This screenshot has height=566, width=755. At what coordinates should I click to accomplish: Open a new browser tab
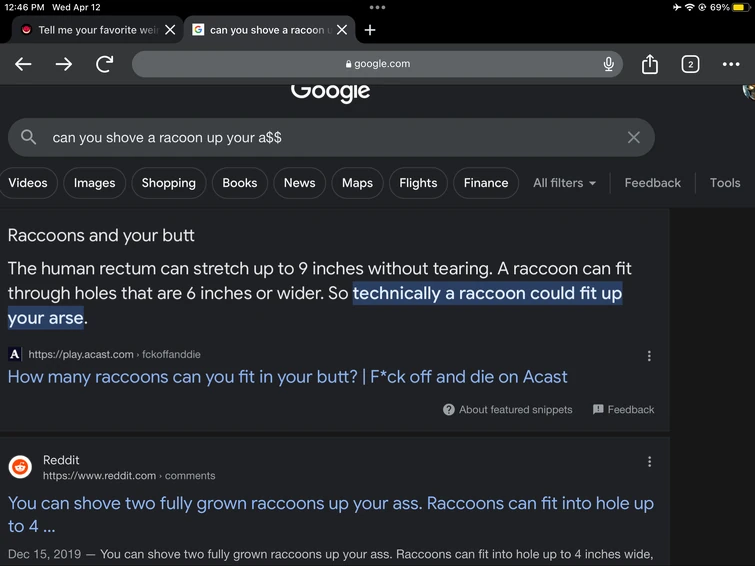pos(370,30)
